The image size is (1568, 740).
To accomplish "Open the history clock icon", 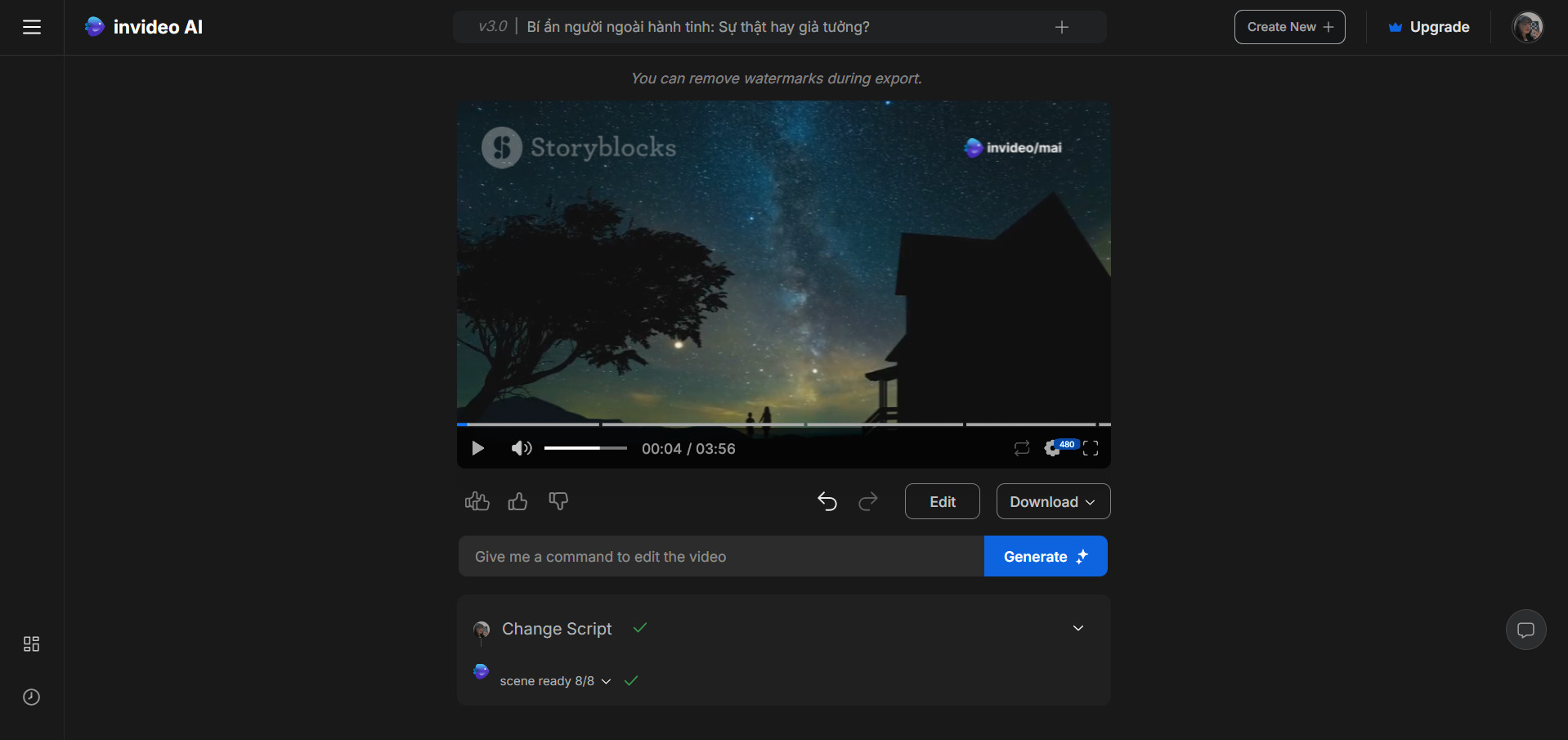I will click(31, 697).
